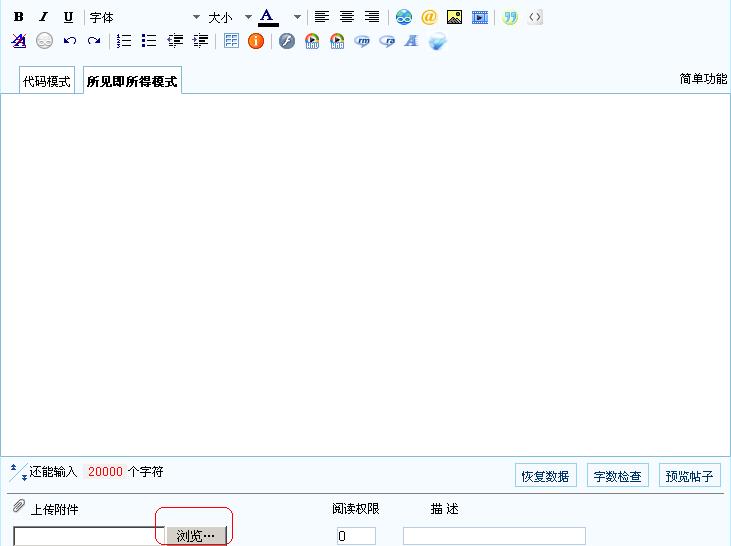
Task: Switch to 代码模式 tab
Action: pos(47,81)
